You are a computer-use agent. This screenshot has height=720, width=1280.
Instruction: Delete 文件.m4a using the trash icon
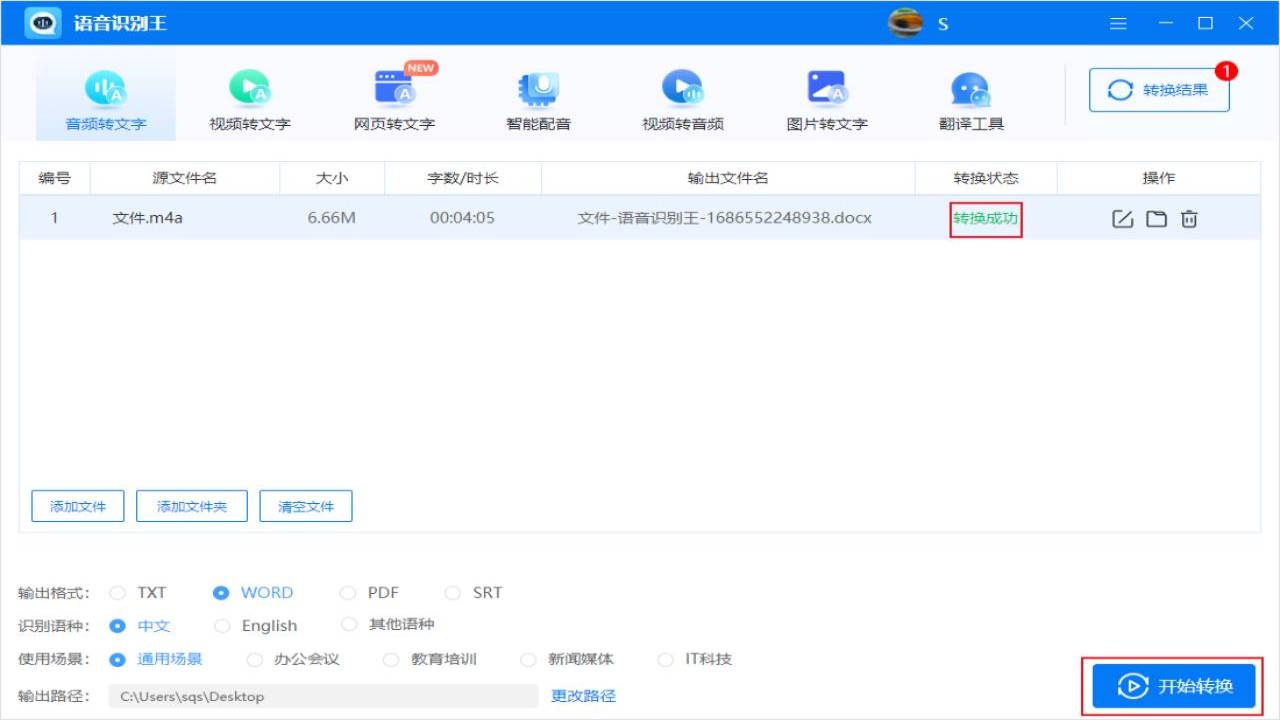coord(1189,218)
